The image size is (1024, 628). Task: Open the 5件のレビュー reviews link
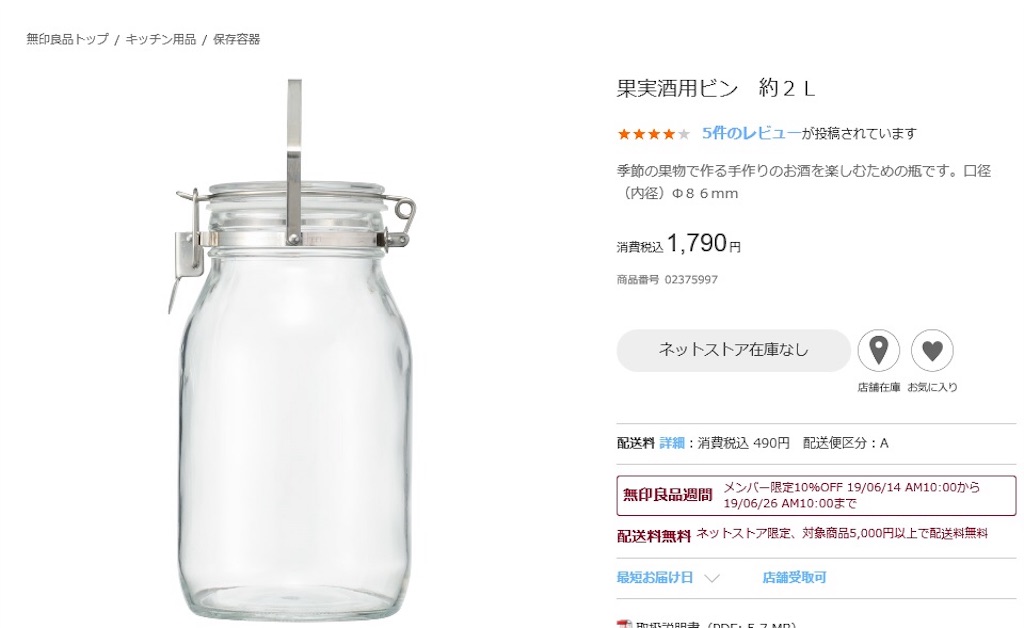coord(751,133)
